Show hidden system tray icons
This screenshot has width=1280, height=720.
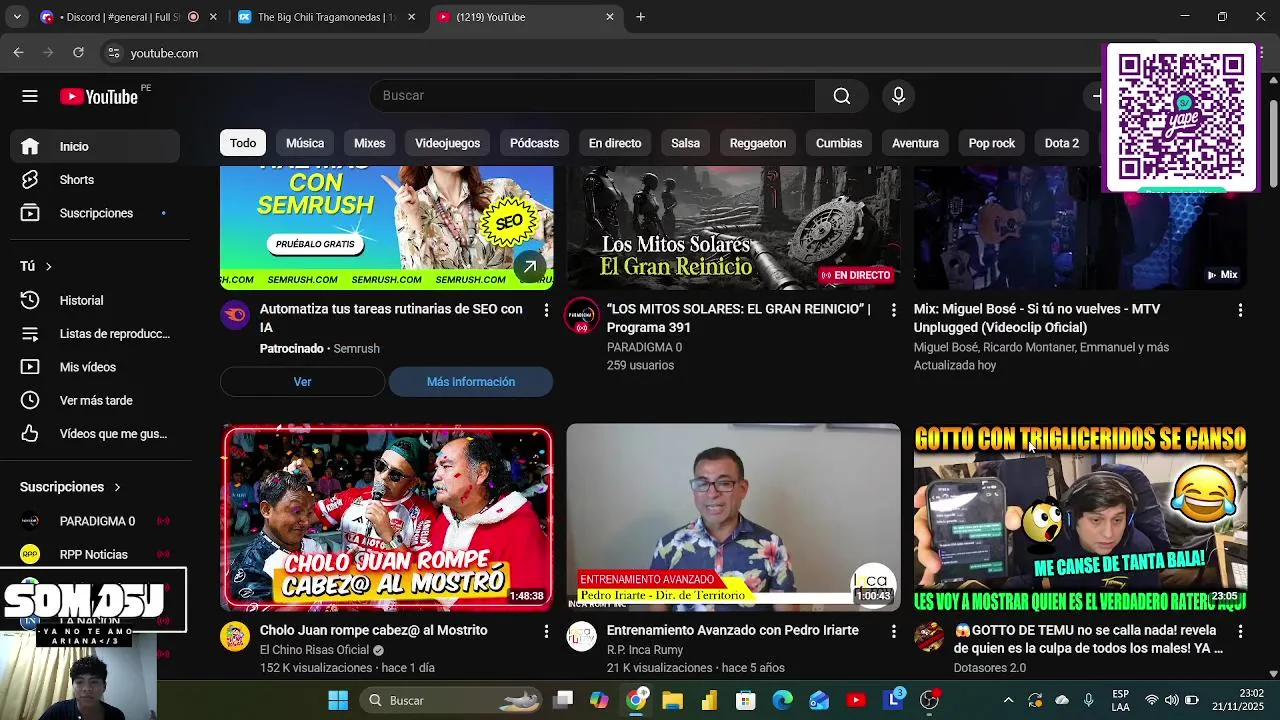[1008, 700]
